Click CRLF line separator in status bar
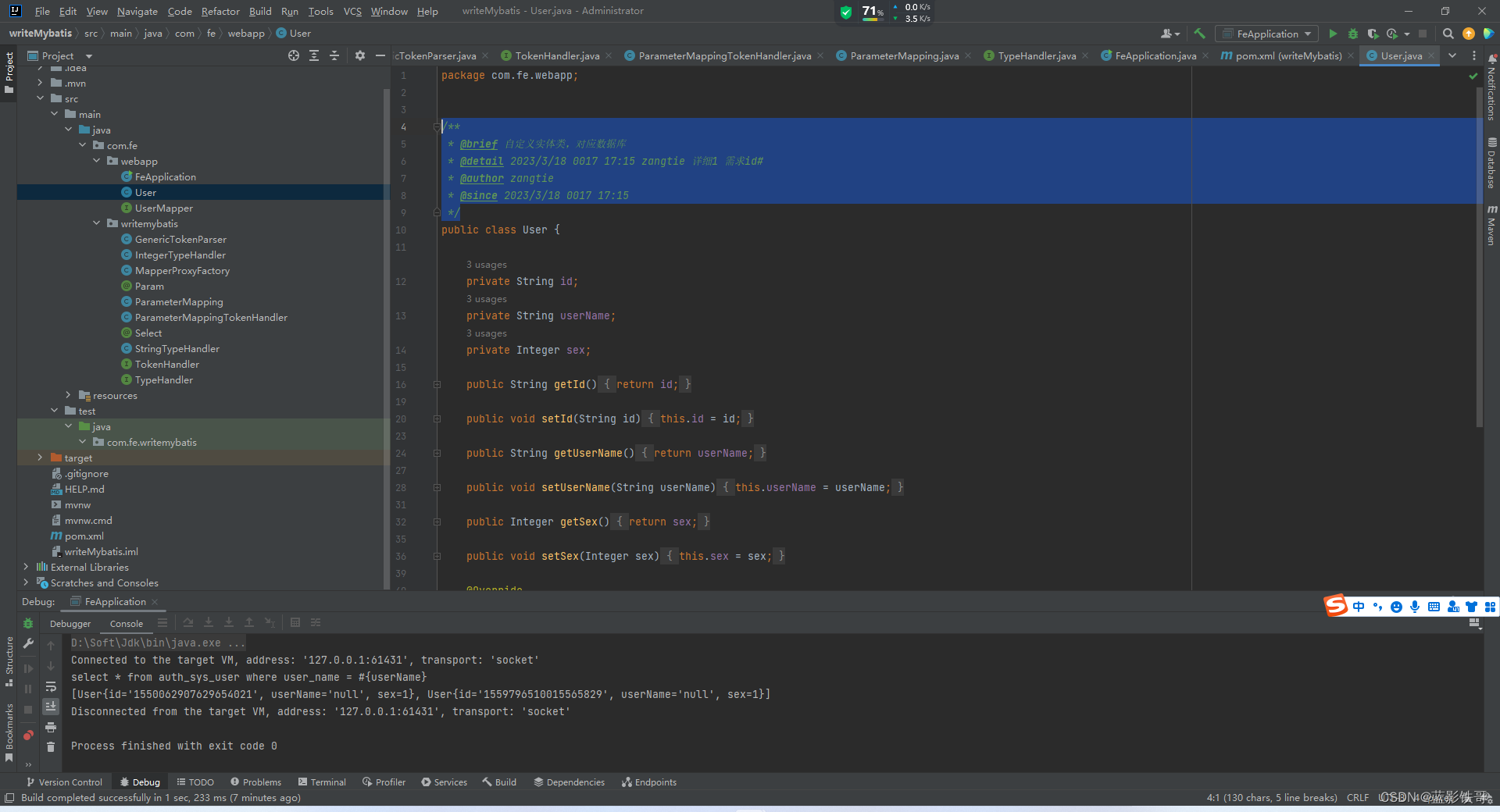Image resolution: width=1500 pixels, height=812 pixels. [1357, 797]
